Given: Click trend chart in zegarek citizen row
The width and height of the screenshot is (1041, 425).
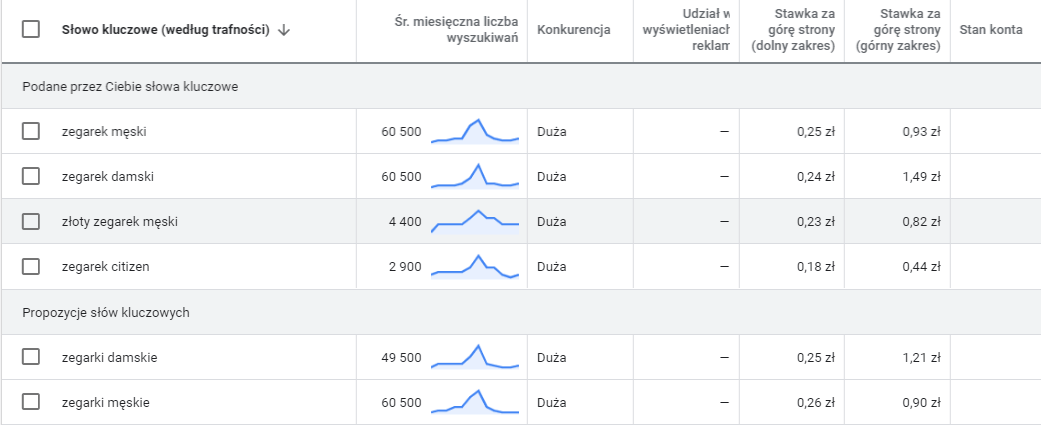Looking at the screenshot, I should (x=475, y=267).
